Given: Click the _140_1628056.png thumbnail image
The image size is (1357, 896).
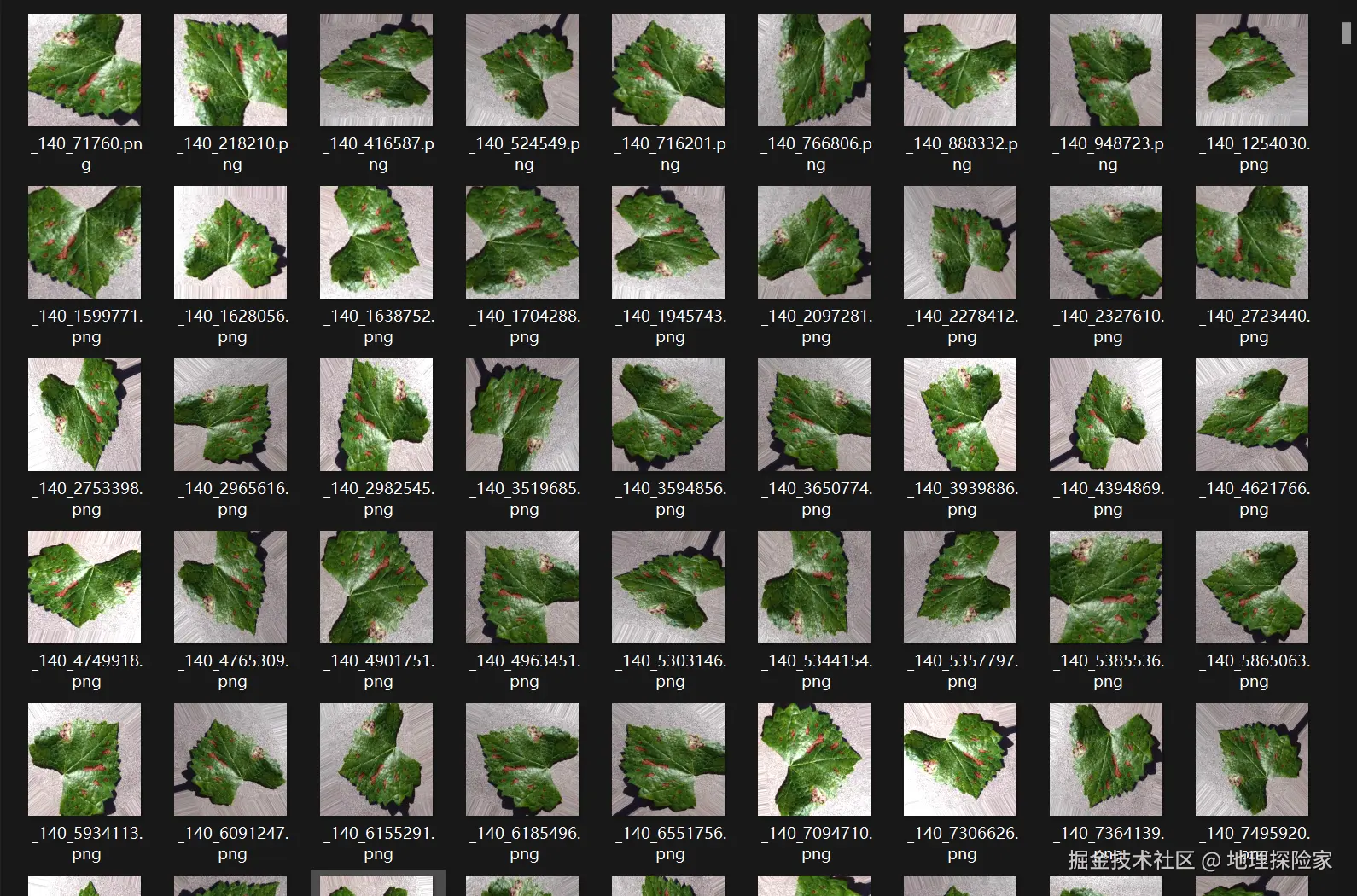Looking at the screenshot, I should pyautogui.click(x=230, y=242).
